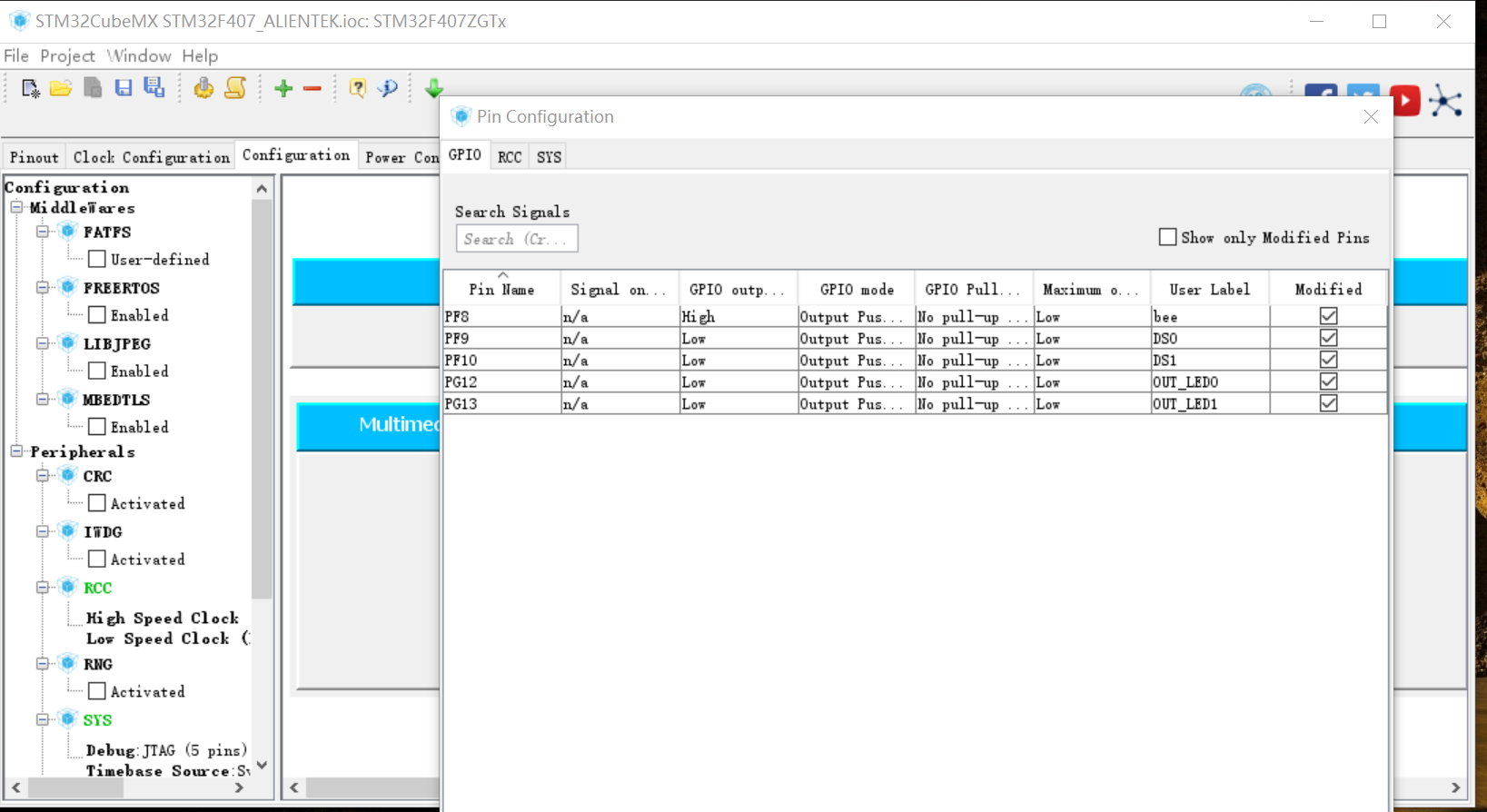Open the Help menu
1487x812 pixels.
(x=200, y=56)
